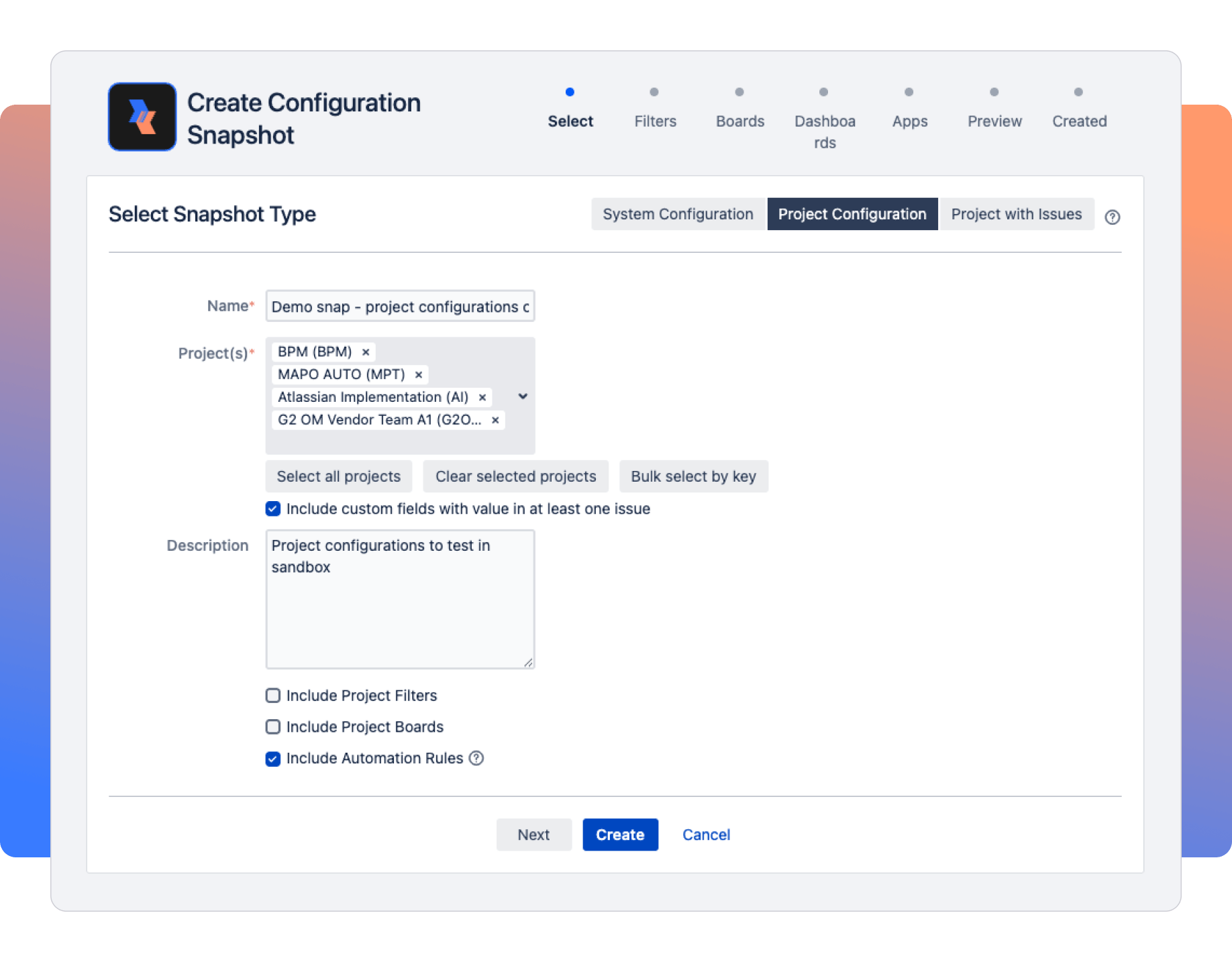Click the help icon beside Project with Issues
The width and height of the screenshot is (1232, 962).
click(1112, 217)
